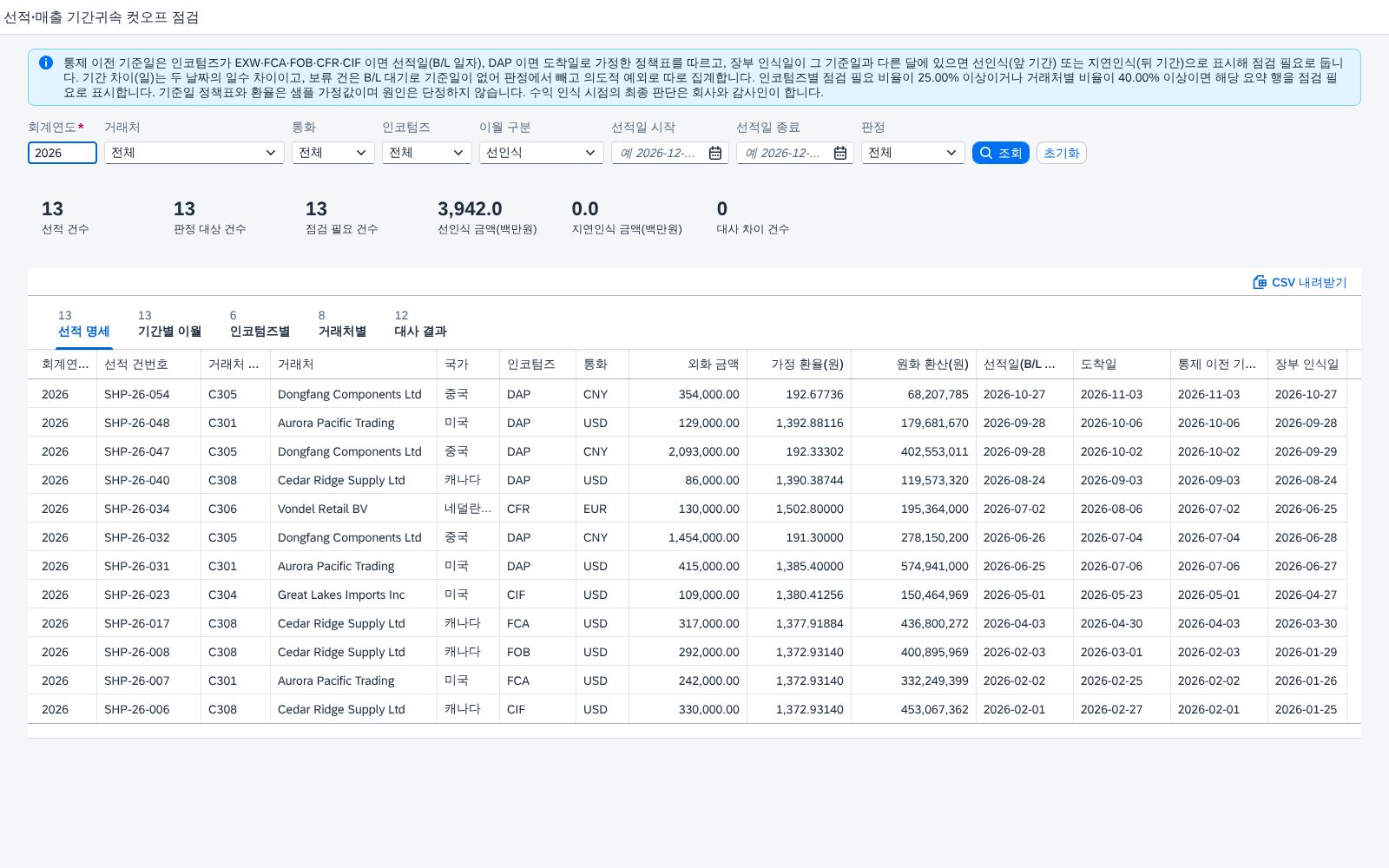The image size is (1389, 868).
Task: Click shipment number SHP-26-006
Action: [x=137, y=709]
